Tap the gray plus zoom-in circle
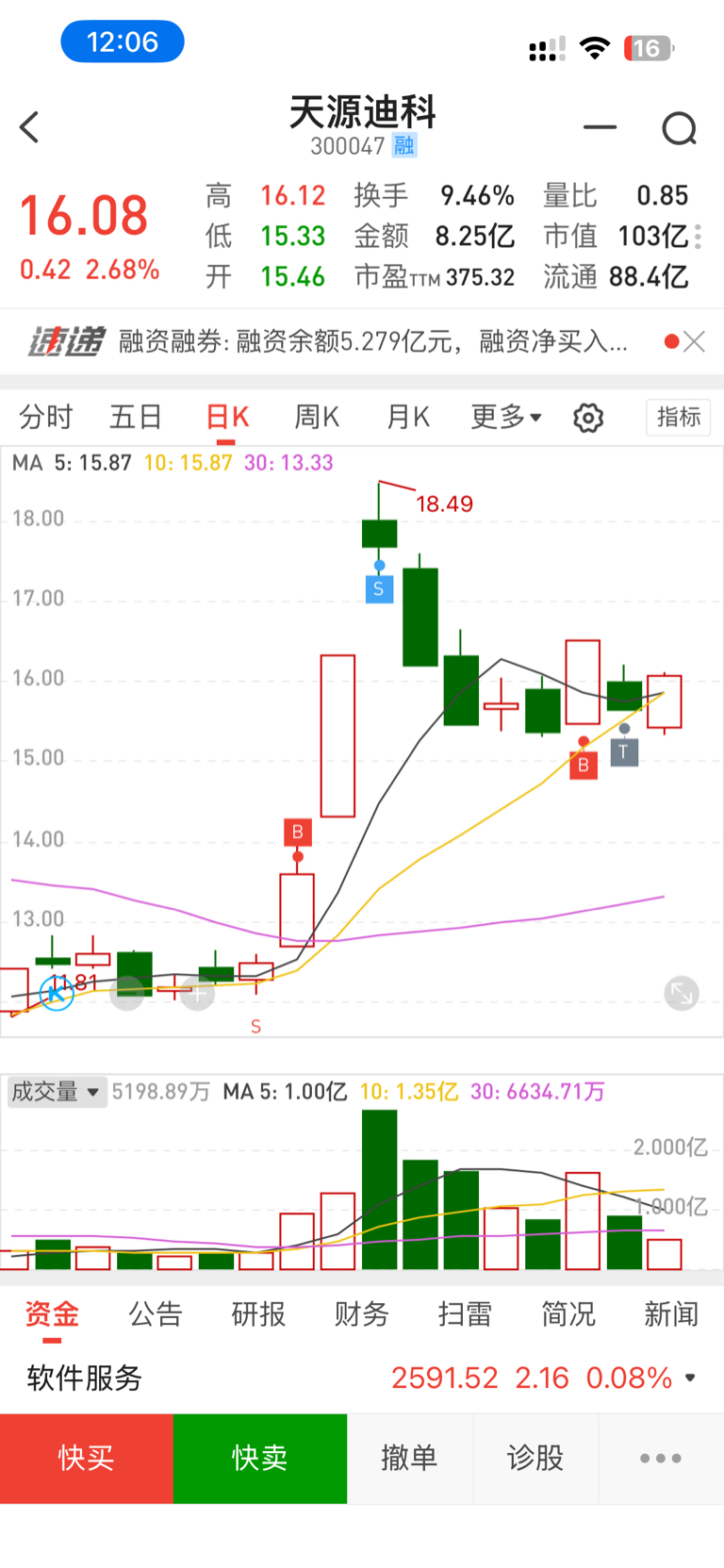 click(197, 993)
